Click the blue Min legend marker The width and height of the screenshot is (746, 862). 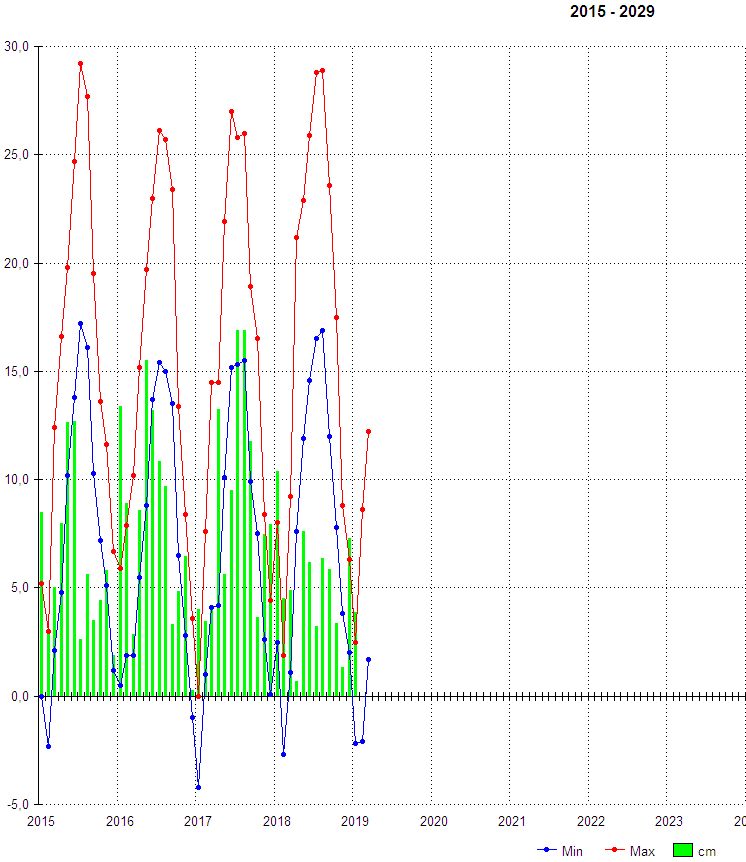[546, 851]
